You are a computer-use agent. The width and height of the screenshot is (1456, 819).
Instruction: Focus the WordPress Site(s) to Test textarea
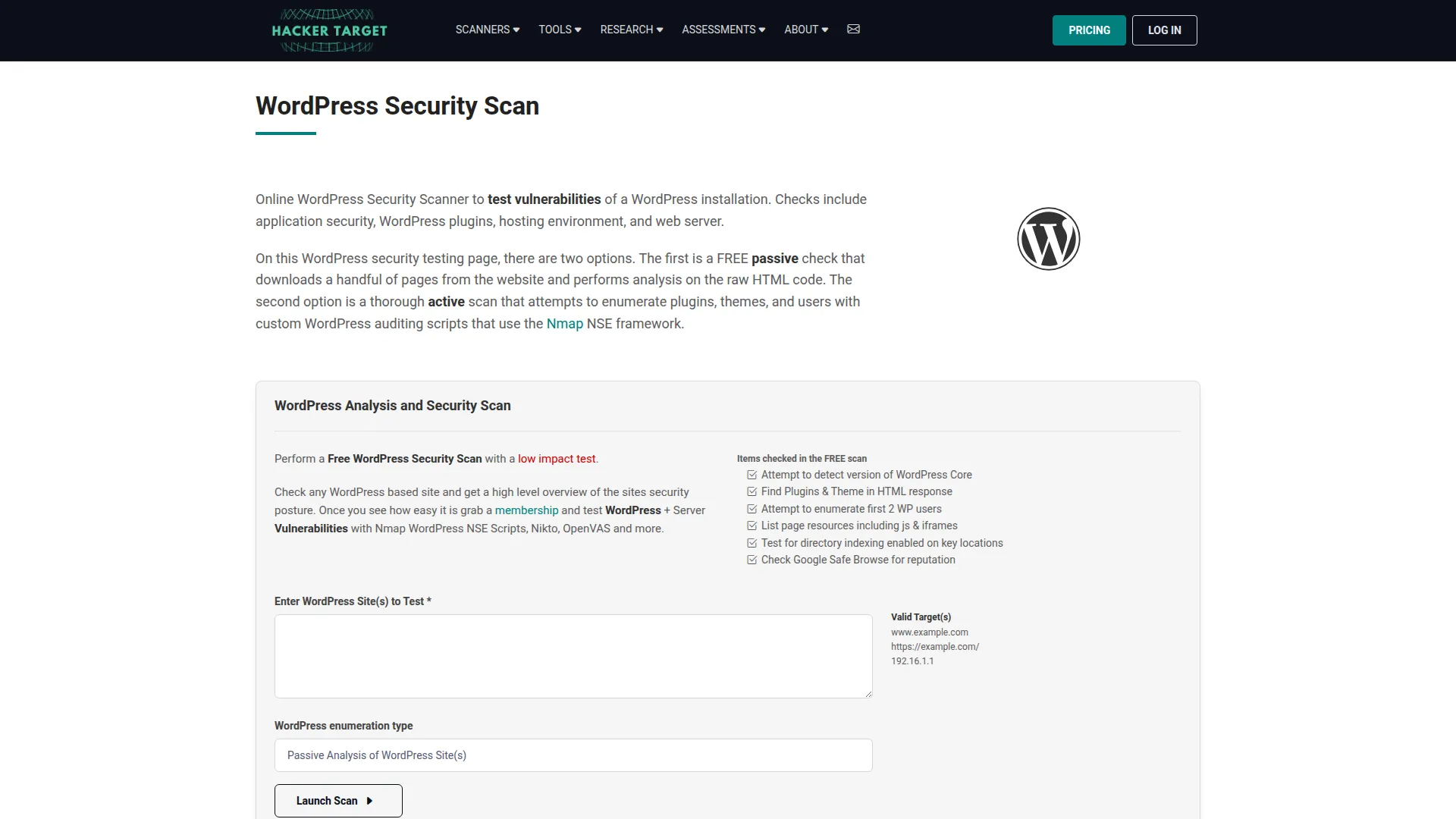pyautogui.click(x=573, y=656)
